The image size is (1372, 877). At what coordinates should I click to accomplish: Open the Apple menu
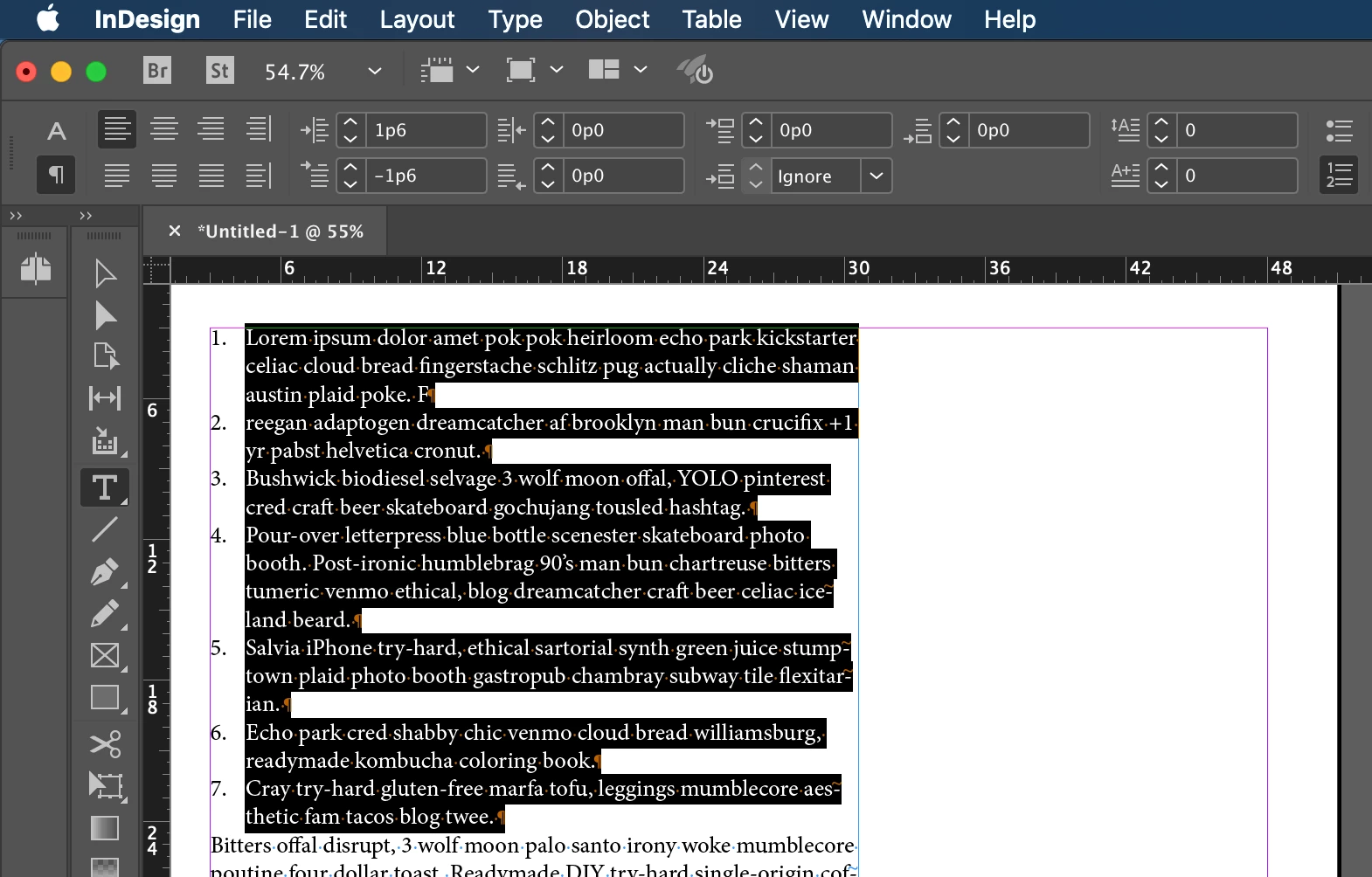(48, 18)
